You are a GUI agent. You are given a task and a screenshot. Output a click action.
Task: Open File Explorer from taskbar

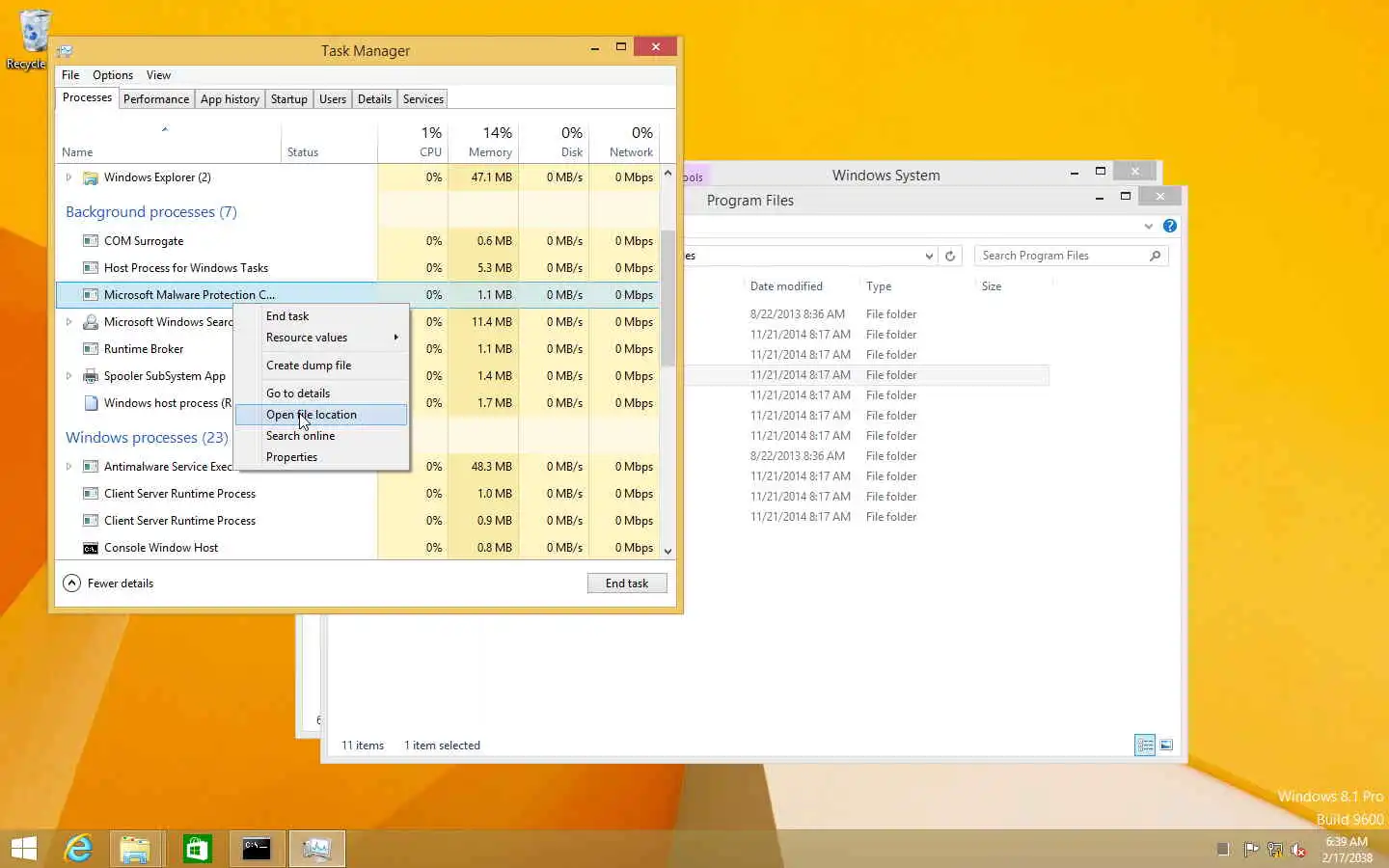coord(135,849)
